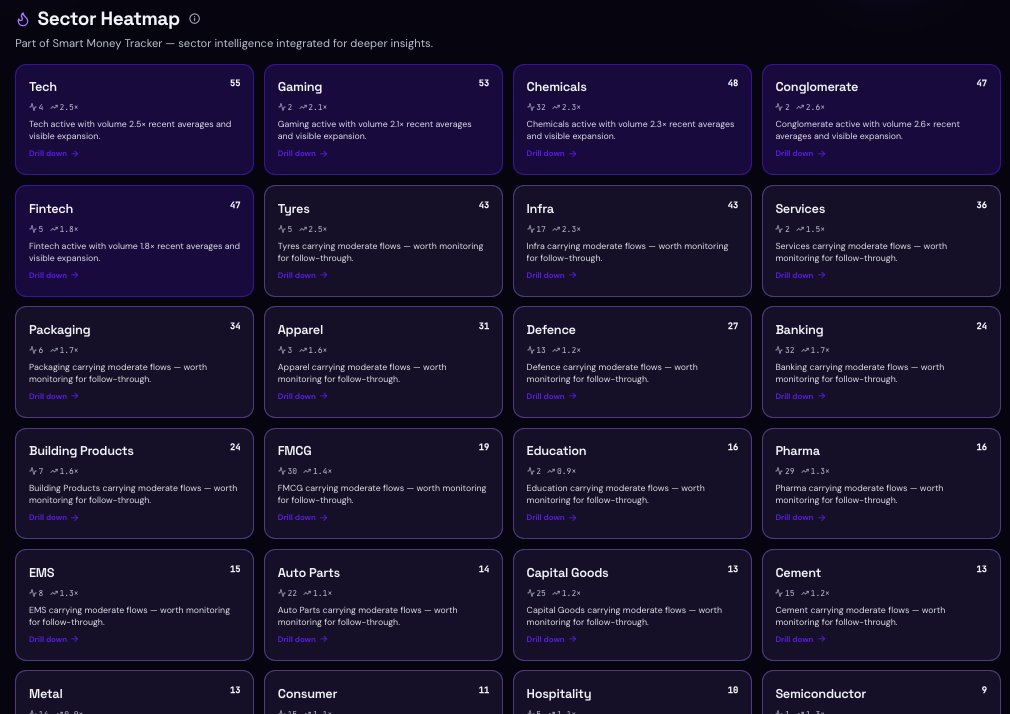1010x714 pixels.
Task: Click the Services score value 36
Action: point(981,205)
